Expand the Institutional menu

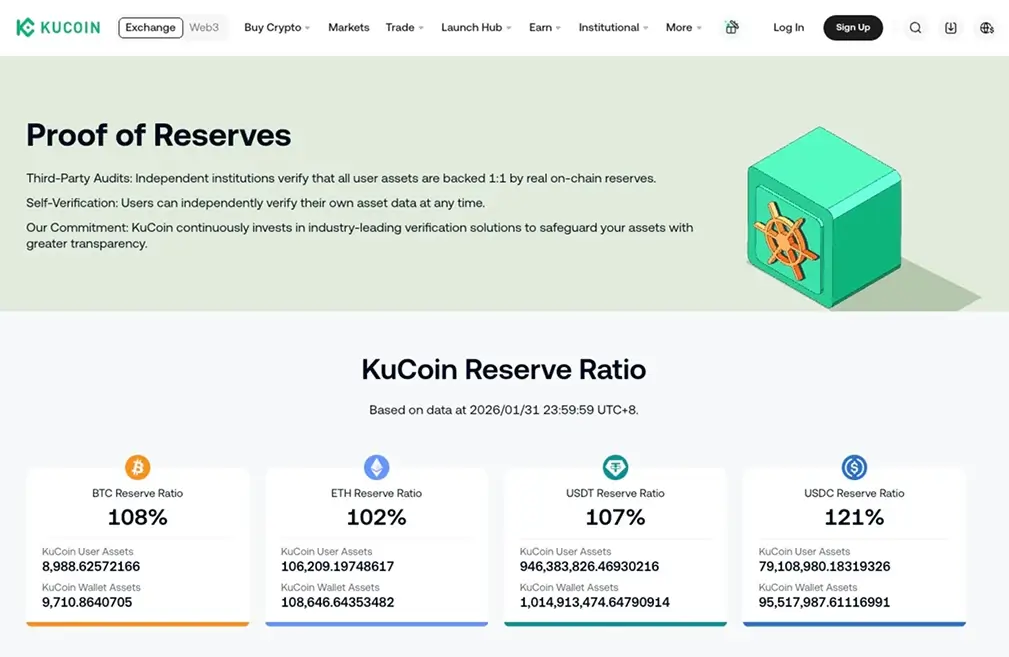(x=611, y=27)
